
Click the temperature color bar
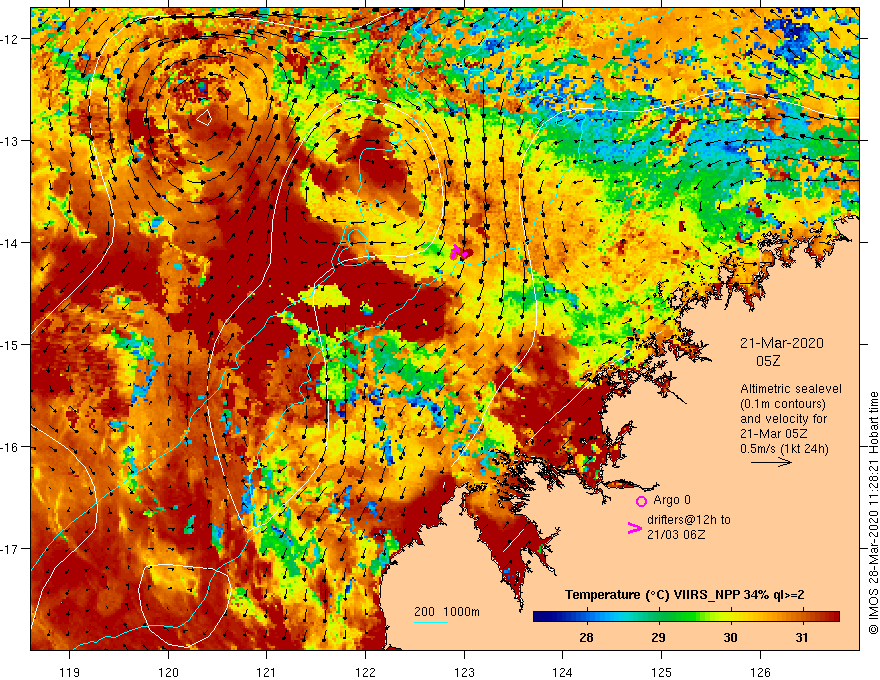pyautogui.click(x=686, y=617)
